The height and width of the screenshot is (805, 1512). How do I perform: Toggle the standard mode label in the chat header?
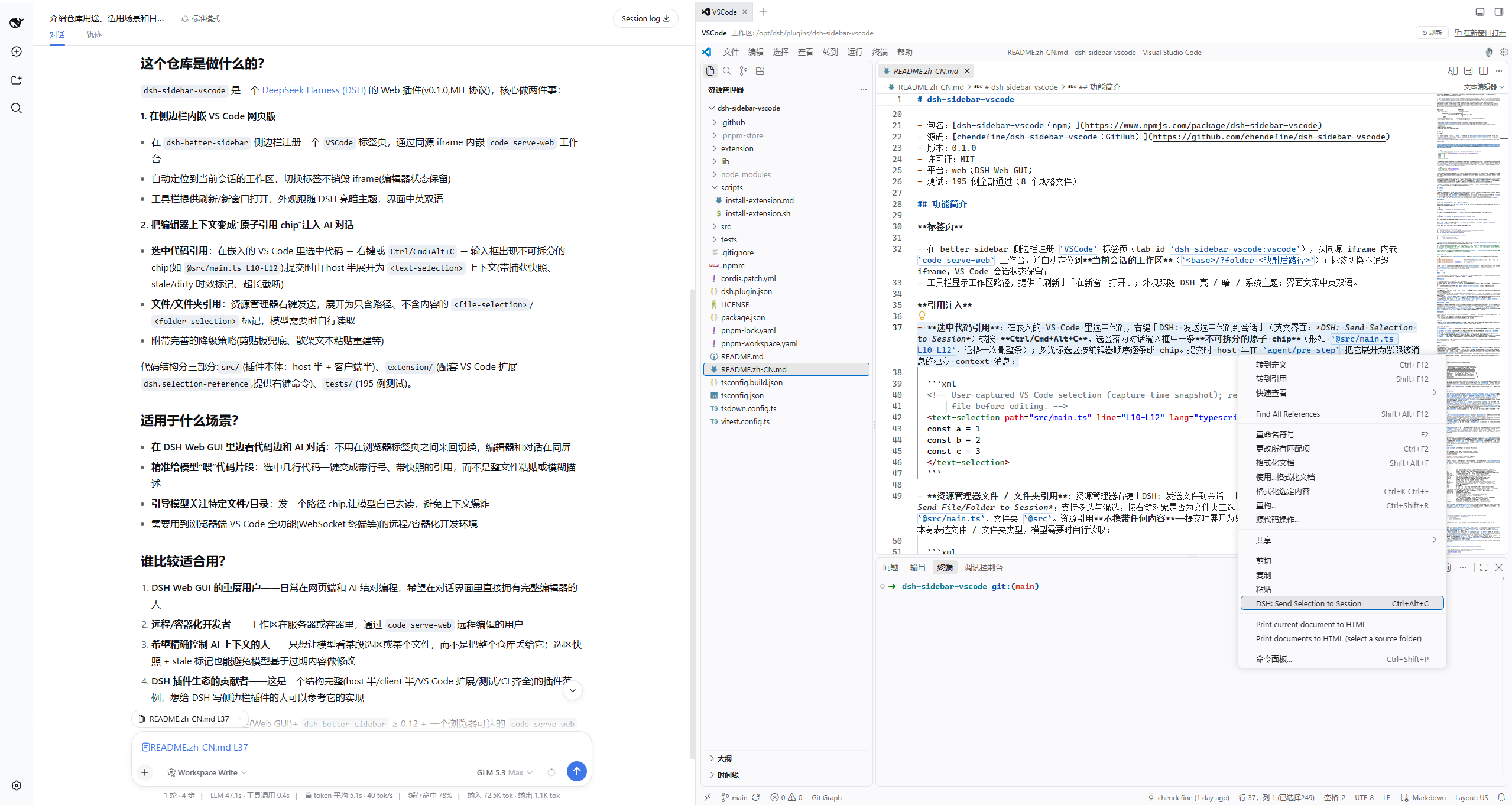coord(200,18)
